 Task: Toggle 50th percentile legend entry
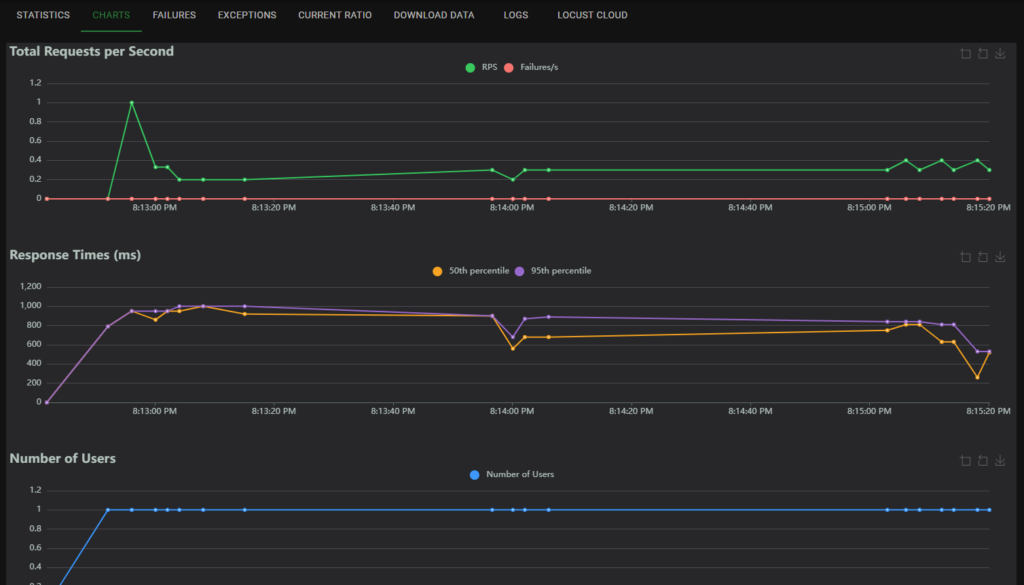471,271
